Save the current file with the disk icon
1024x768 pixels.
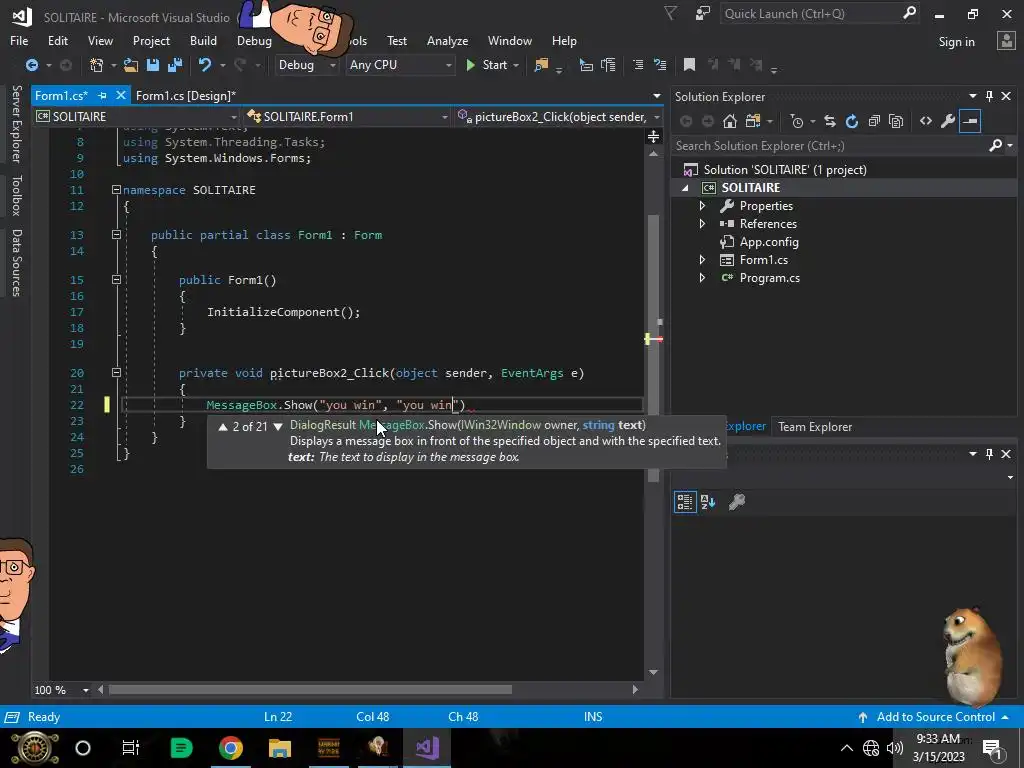[x=153, y=65]
